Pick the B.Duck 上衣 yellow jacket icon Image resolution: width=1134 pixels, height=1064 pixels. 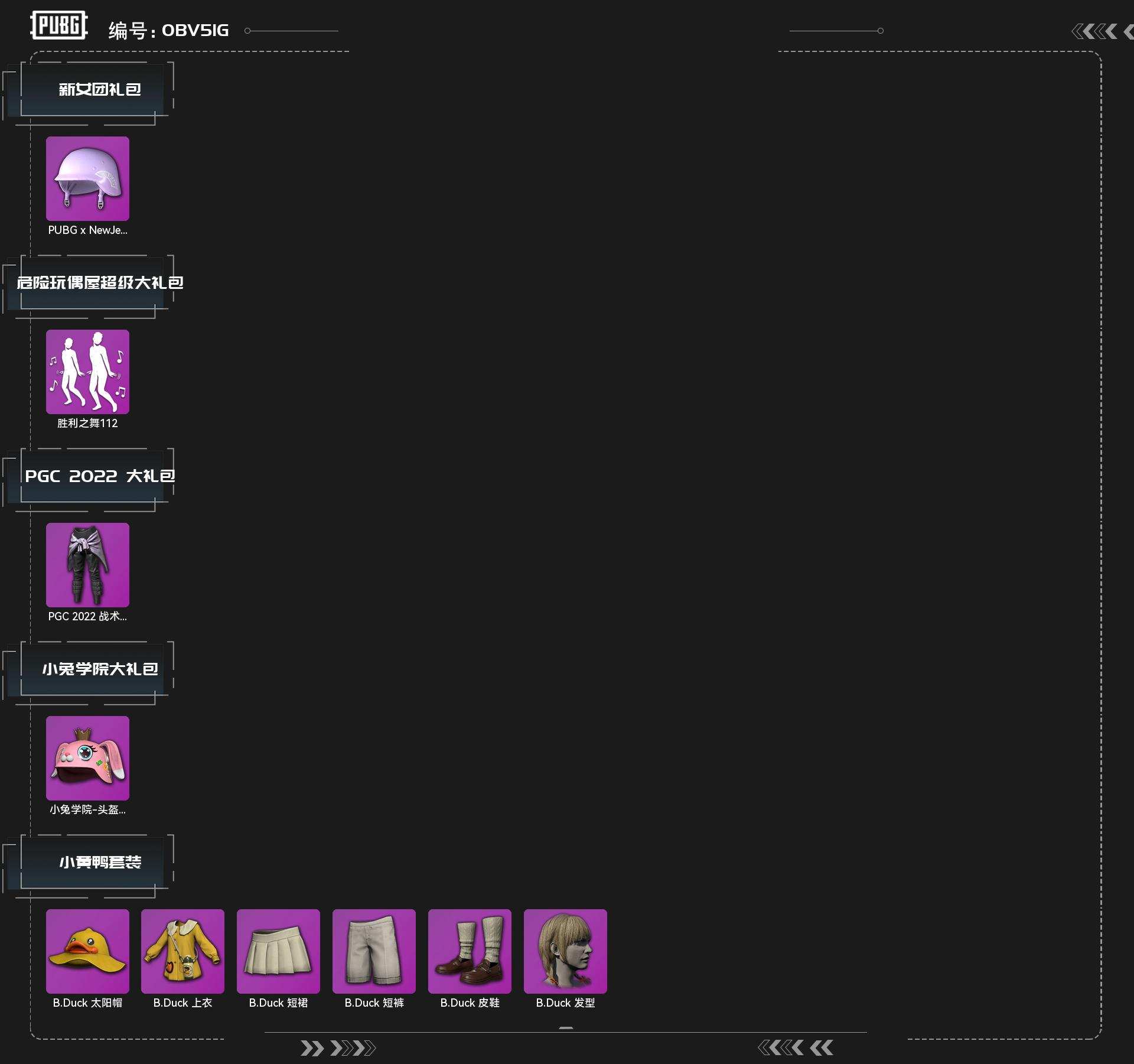183,951
